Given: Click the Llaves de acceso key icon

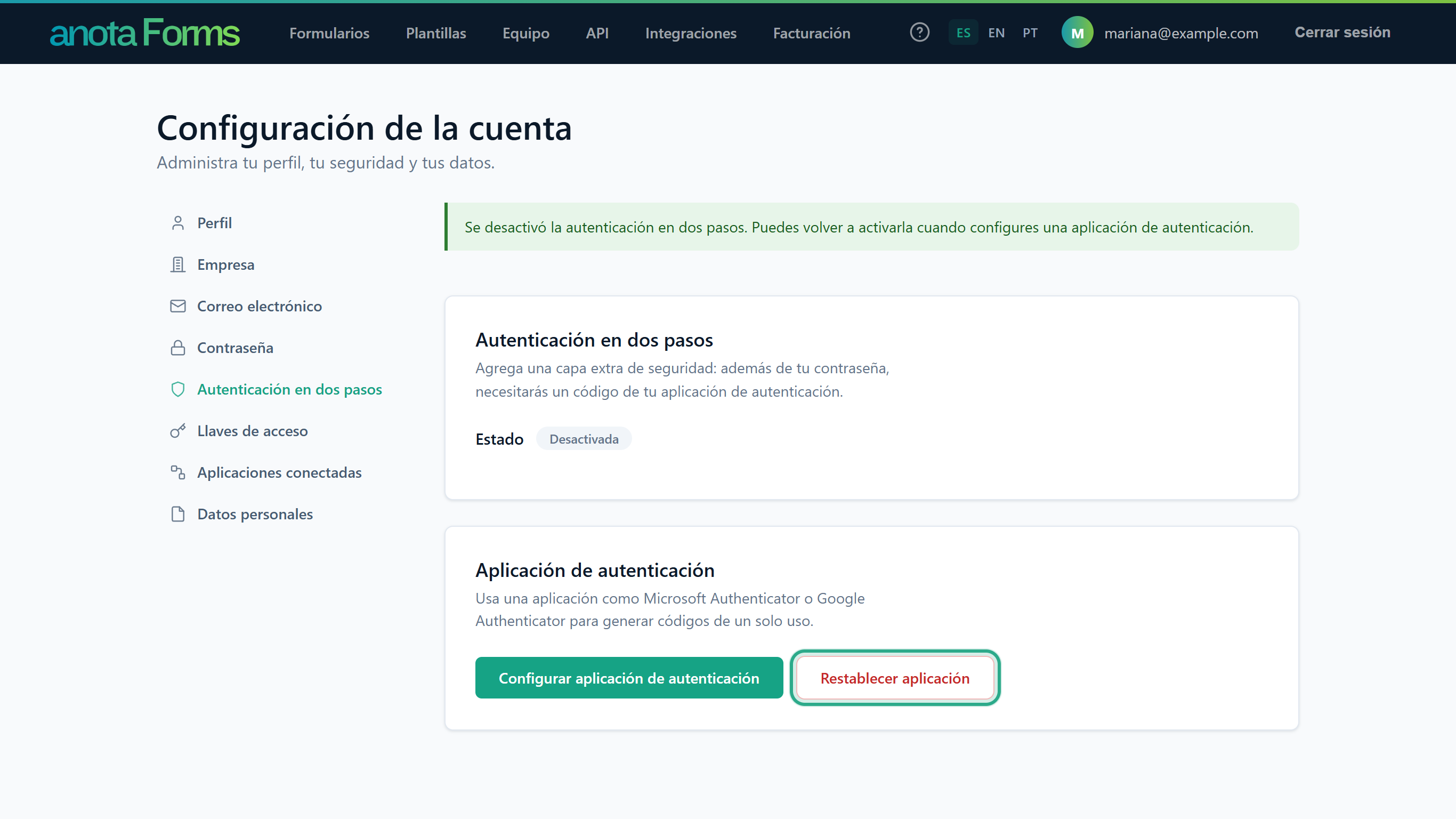Looking at the screenshot, I should coord(178,431).
